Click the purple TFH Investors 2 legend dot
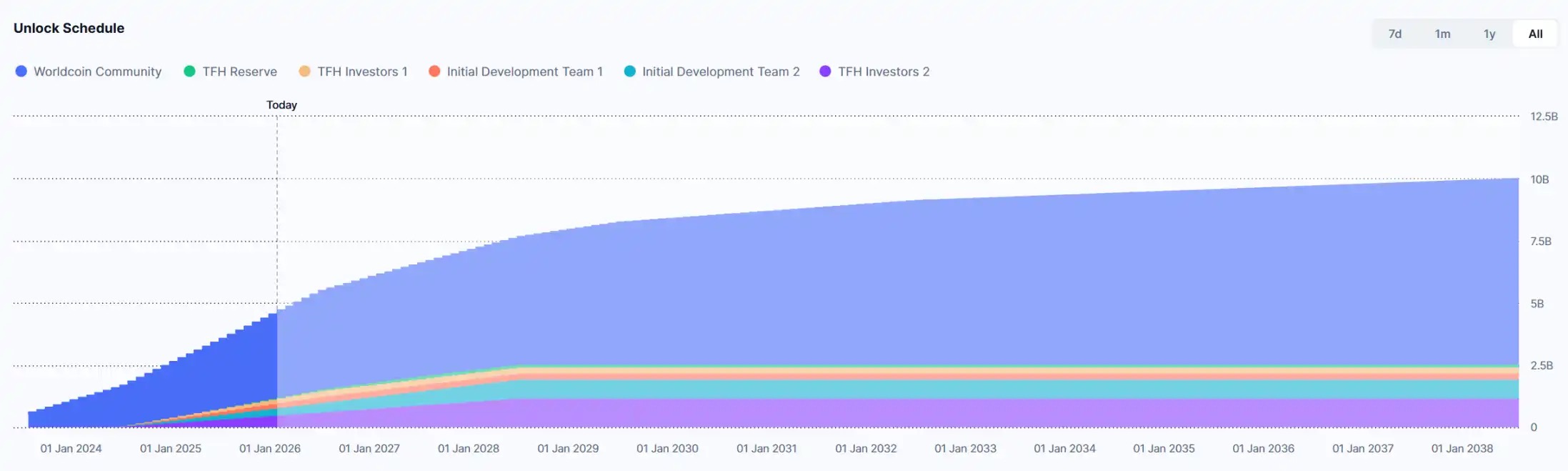Screen dimensions: 1568x471 coord(825,71)
